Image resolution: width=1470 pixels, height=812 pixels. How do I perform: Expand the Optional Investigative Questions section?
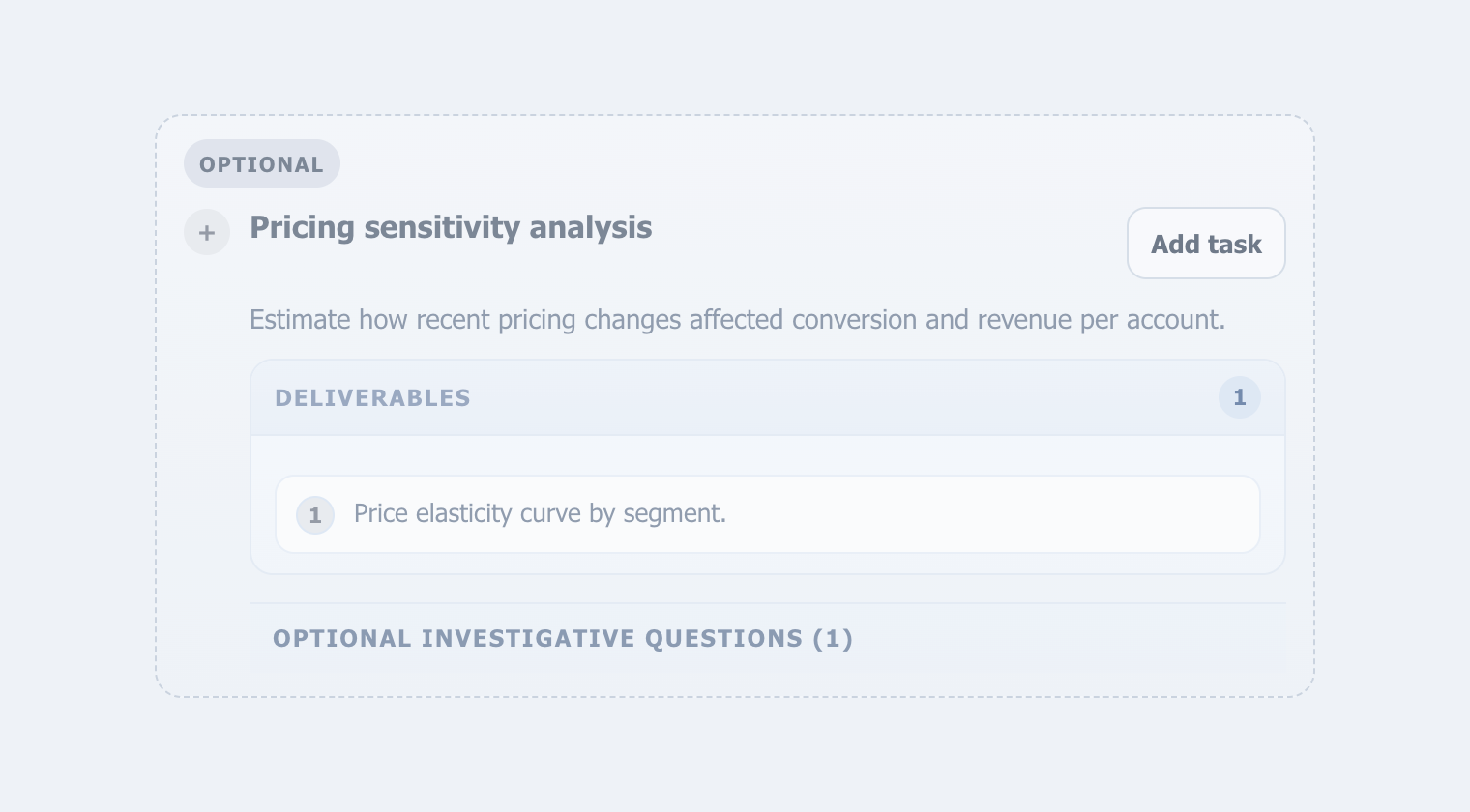click(767, 638)
